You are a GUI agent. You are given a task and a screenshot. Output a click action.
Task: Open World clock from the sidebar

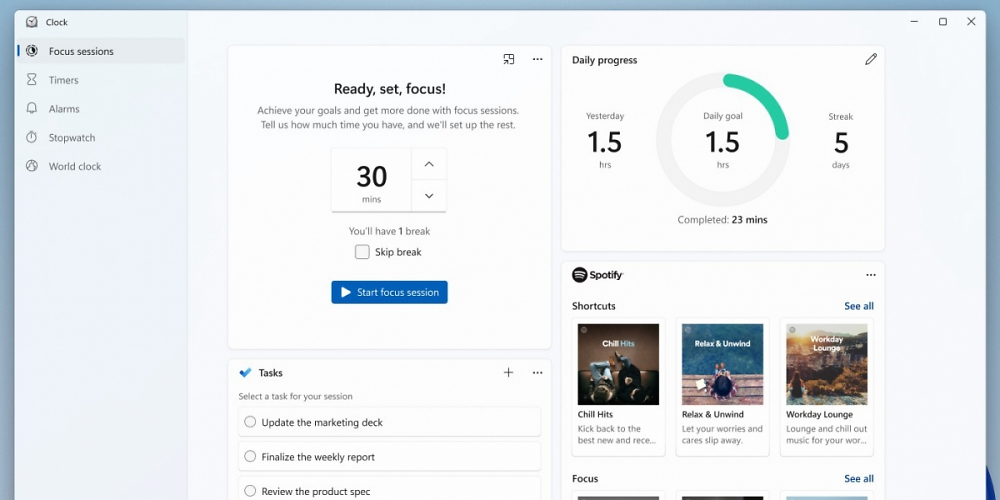[x=101, y=166]
